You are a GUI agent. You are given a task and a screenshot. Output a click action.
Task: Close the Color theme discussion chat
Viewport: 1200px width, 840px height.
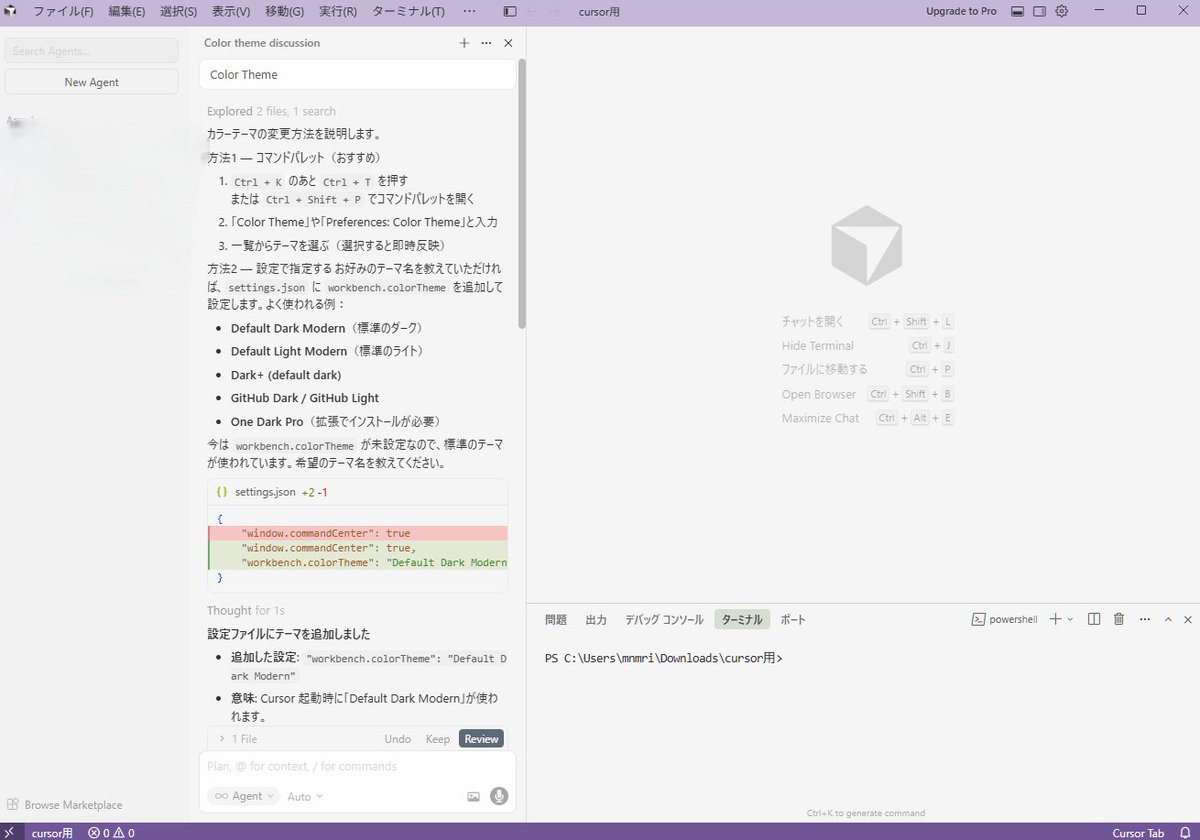[x=508, y=43]
